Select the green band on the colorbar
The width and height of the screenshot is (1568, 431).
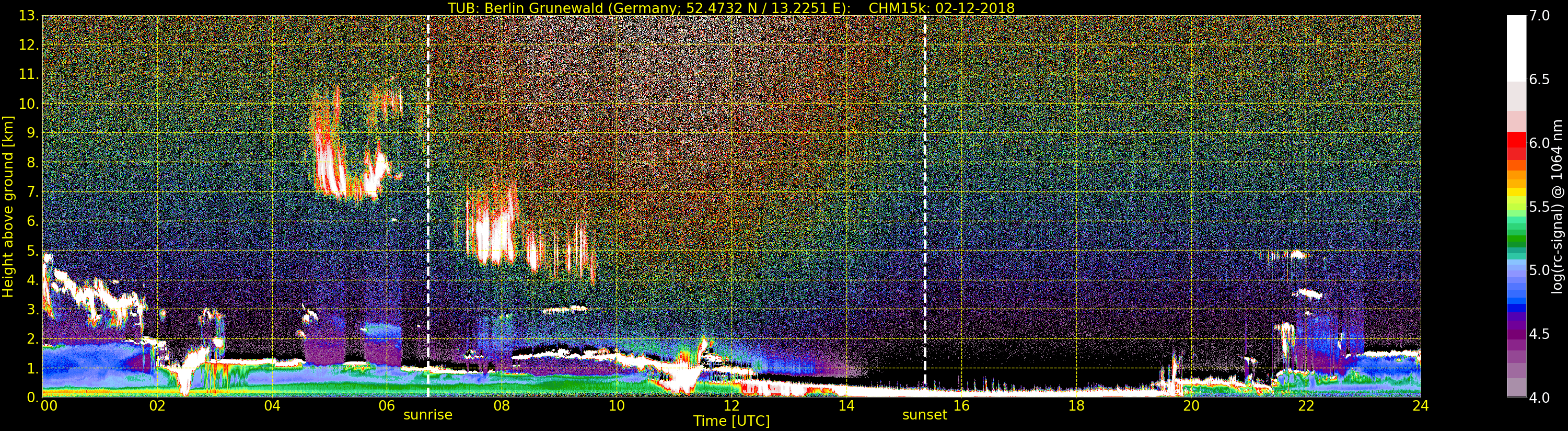1516,235
